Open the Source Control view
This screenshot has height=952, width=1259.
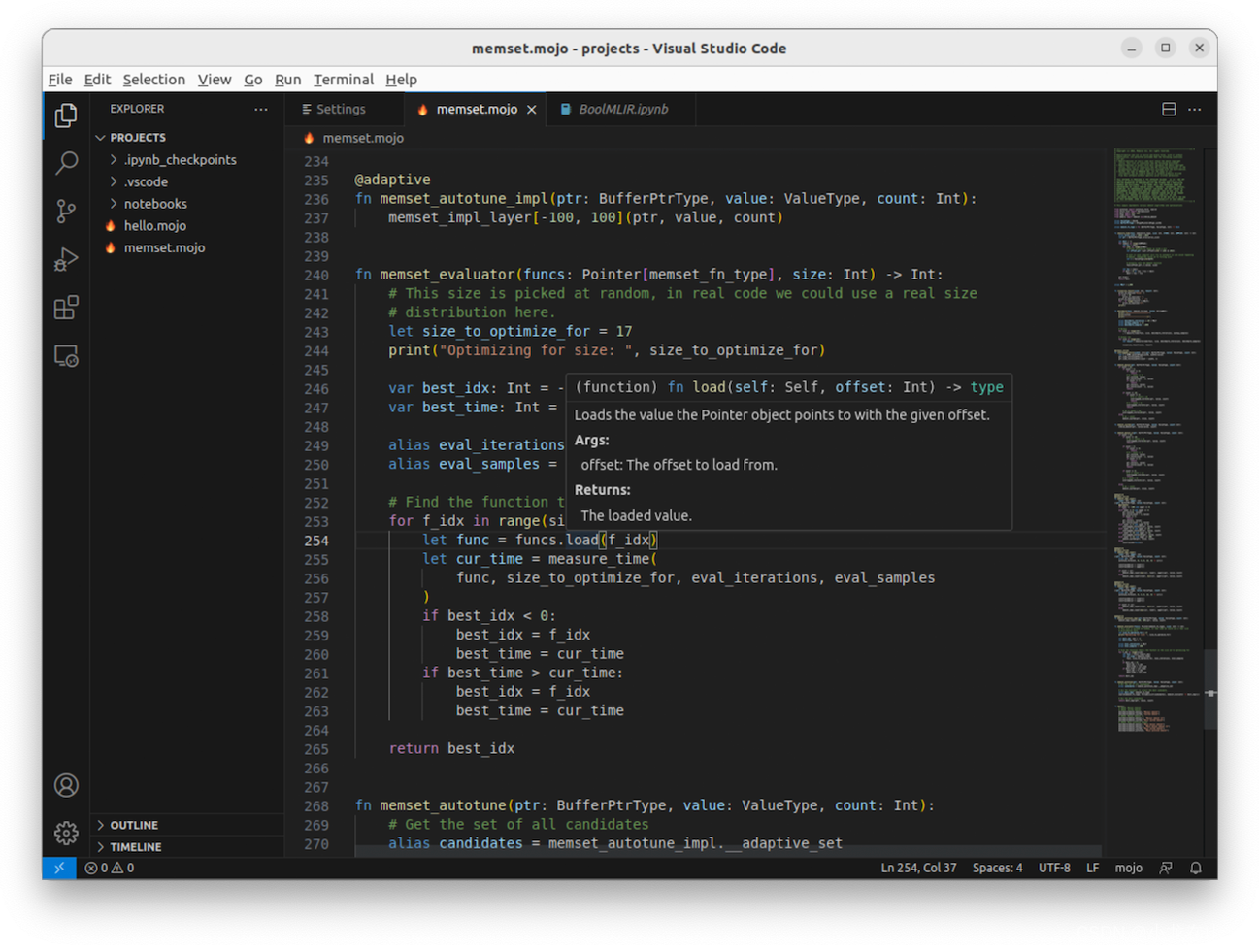click(x=66, y=211)
